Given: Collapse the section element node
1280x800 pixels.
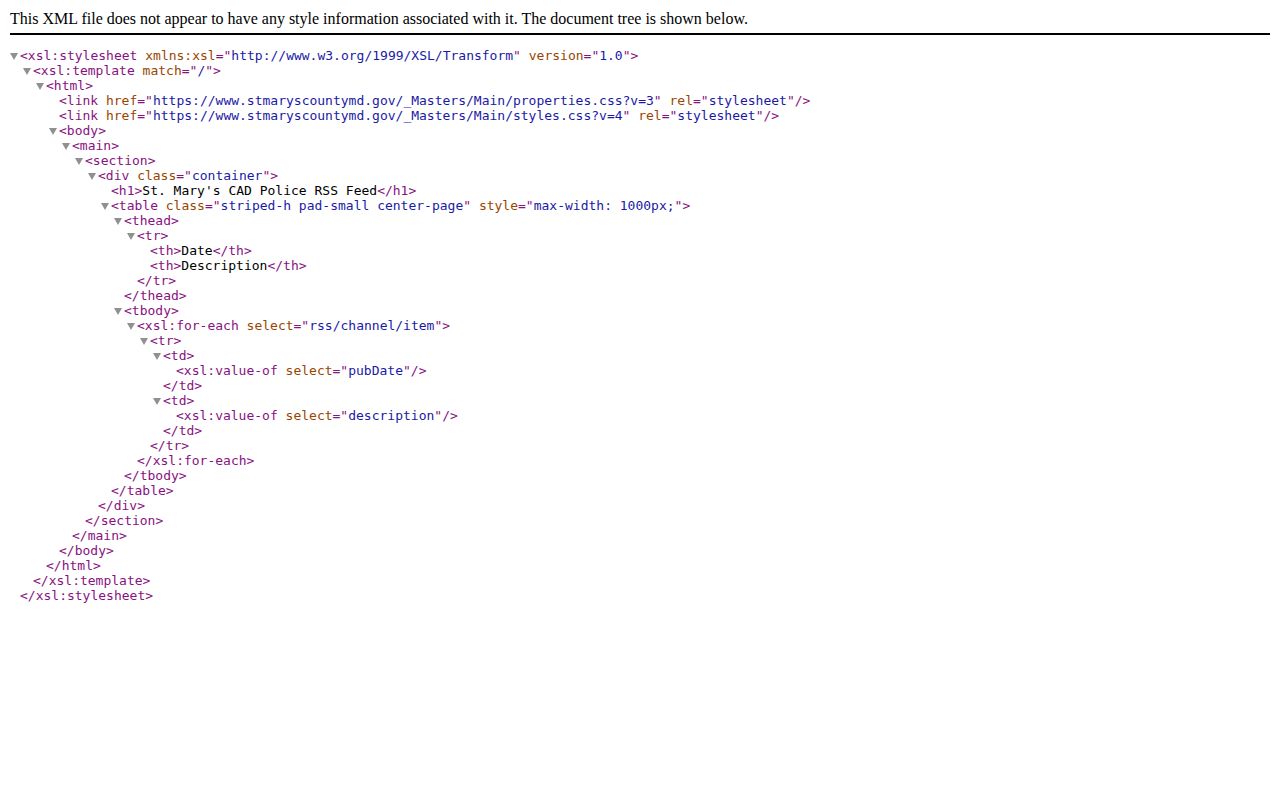Looking at the screenshot, I should 79,161.
